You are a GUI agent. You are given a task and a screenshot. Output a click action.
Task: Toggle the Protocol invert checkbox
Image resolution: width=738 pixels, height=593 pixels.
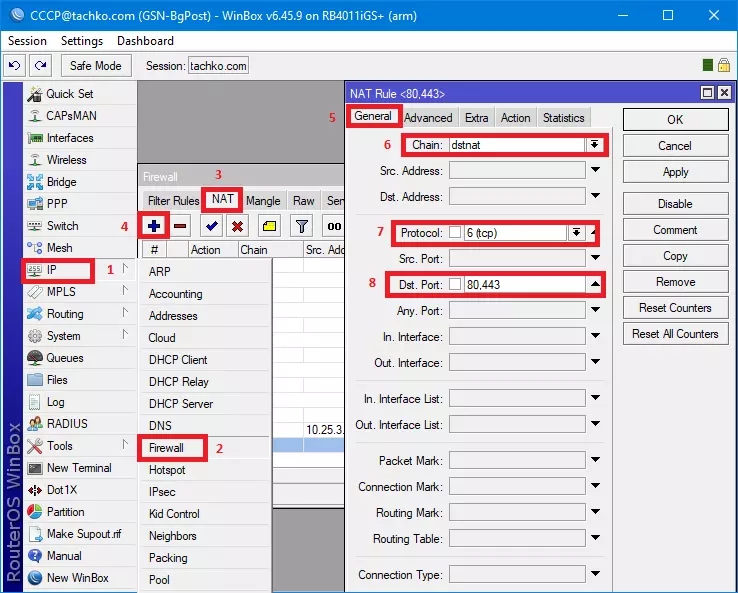pos(455,233)
